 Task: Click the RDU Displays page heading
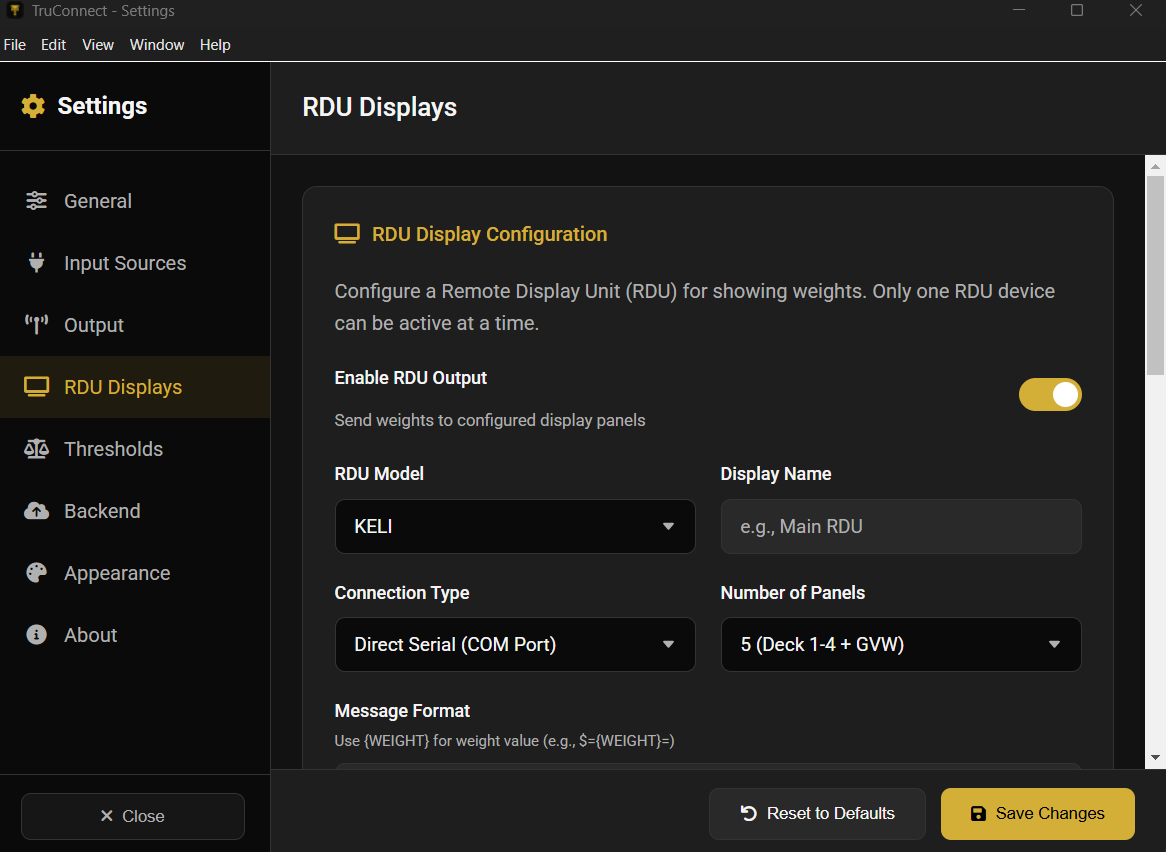379,107
